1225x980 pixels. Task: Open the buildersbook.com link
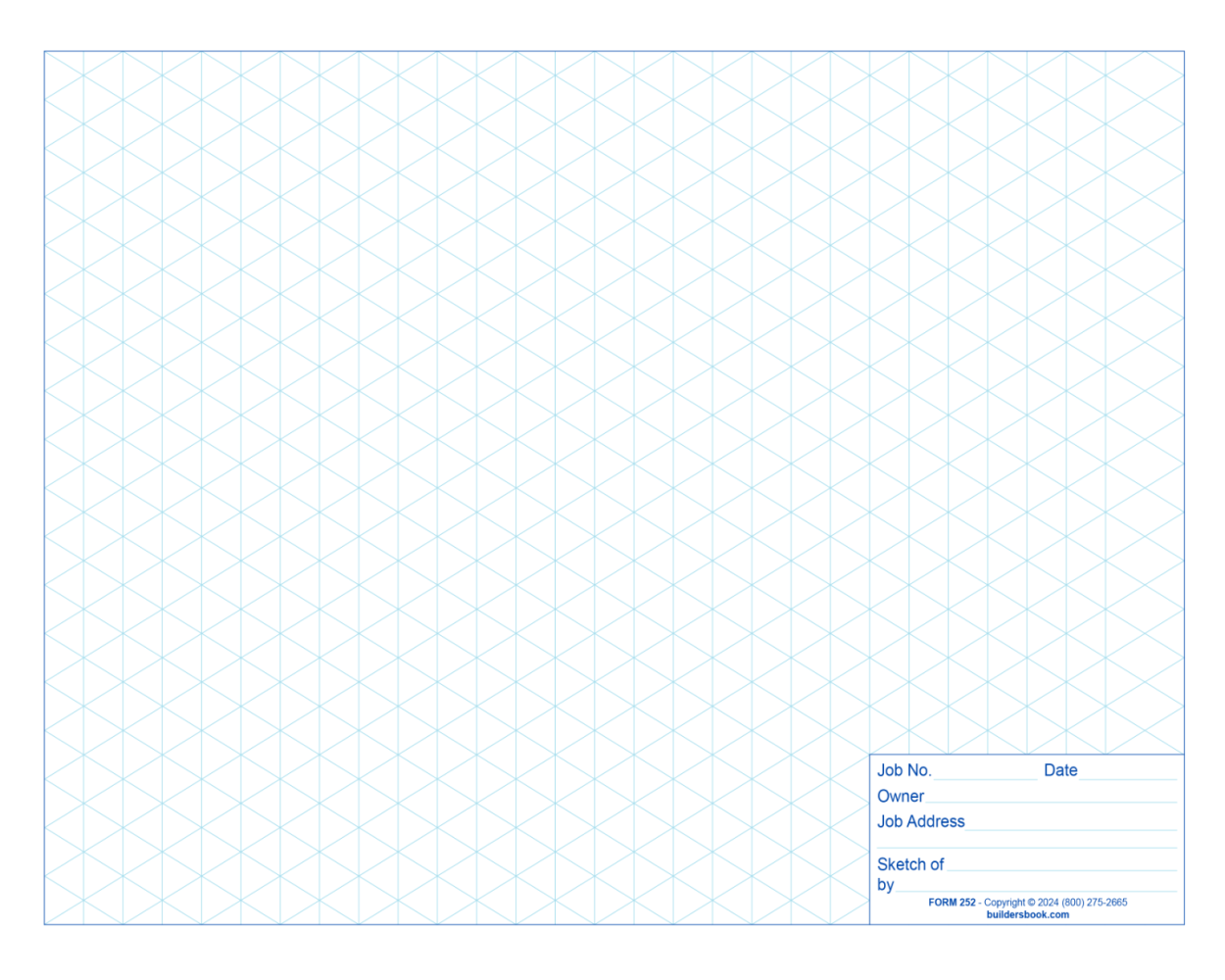pyautogui.click(x=1028, y=915)
